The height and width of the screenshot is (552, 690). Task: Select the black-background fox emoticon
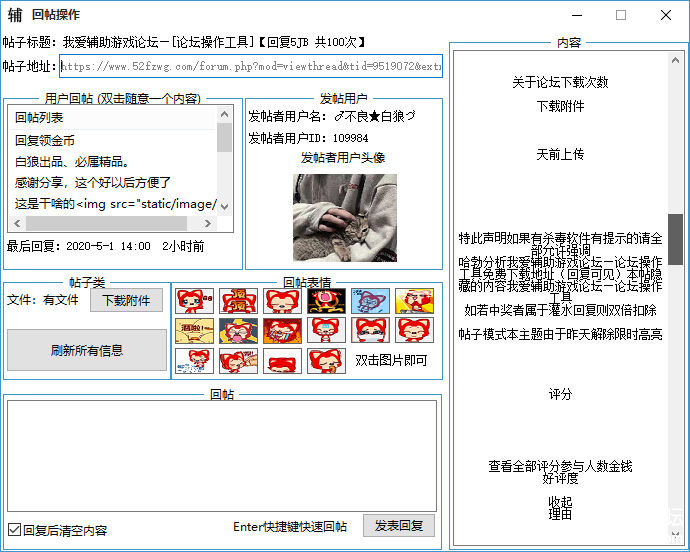click(326, 301)
